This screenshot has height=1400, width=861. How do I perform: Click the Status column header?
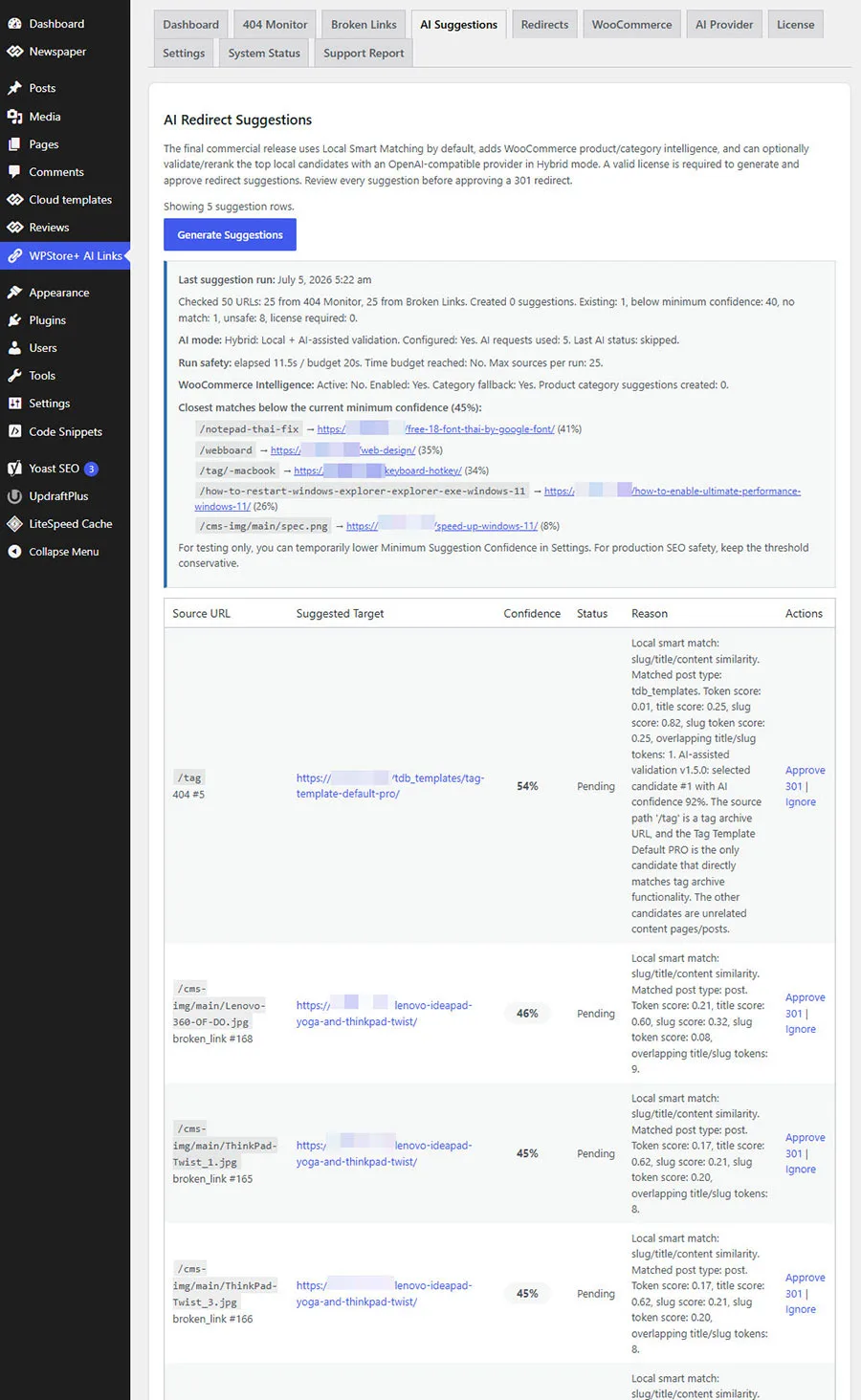(592, 614)
